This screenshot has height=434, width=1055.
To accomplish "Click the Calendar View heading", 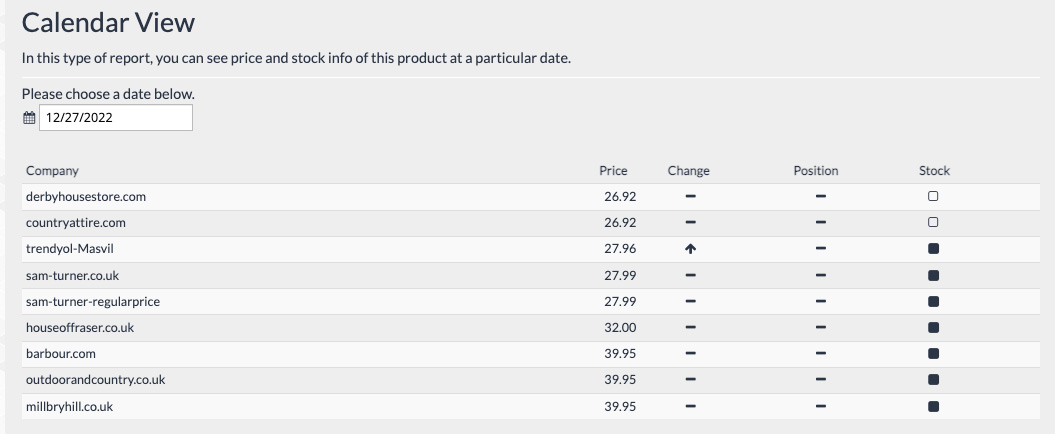I will click(x=108, y=22).
